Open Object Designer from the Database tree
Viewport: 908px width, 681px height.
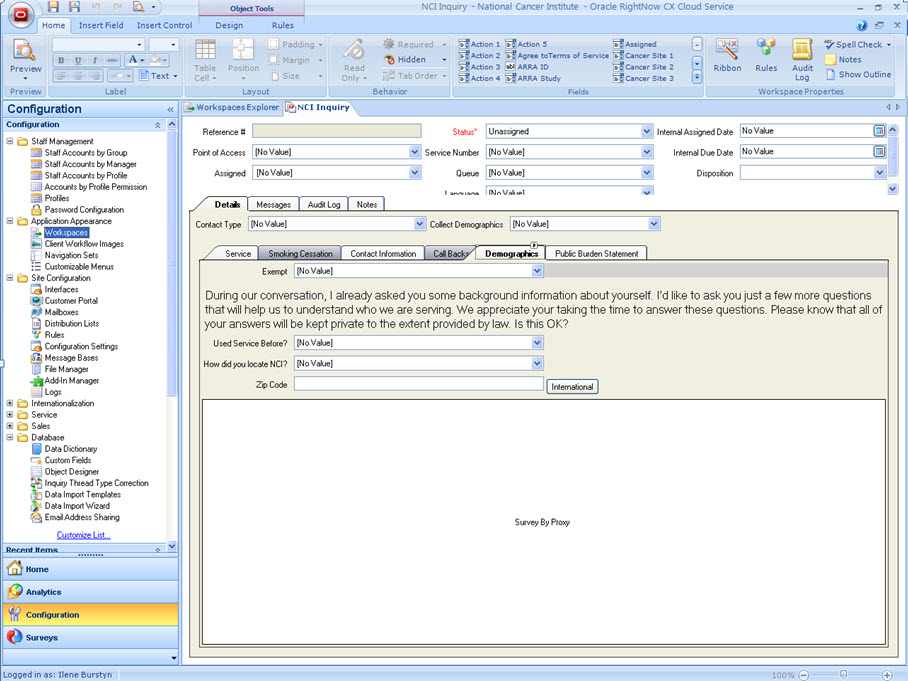tap(71, 472)
